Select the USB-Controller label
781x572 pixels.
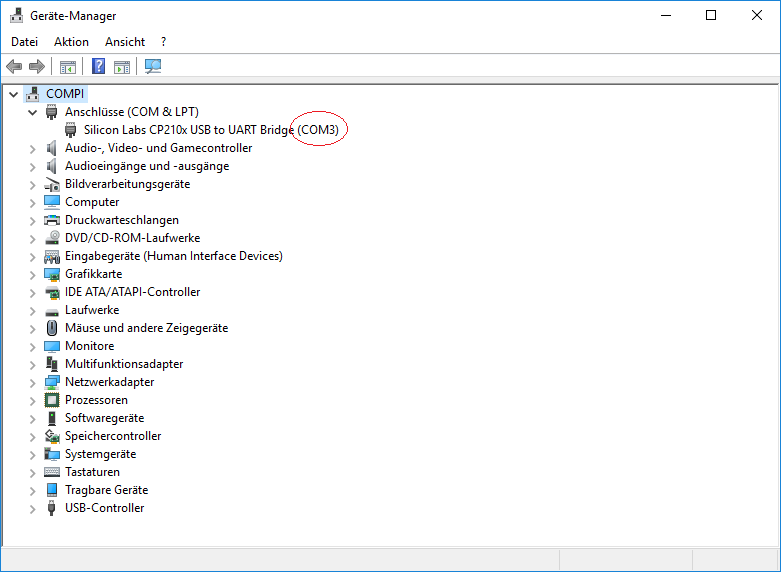coord(105,508)
